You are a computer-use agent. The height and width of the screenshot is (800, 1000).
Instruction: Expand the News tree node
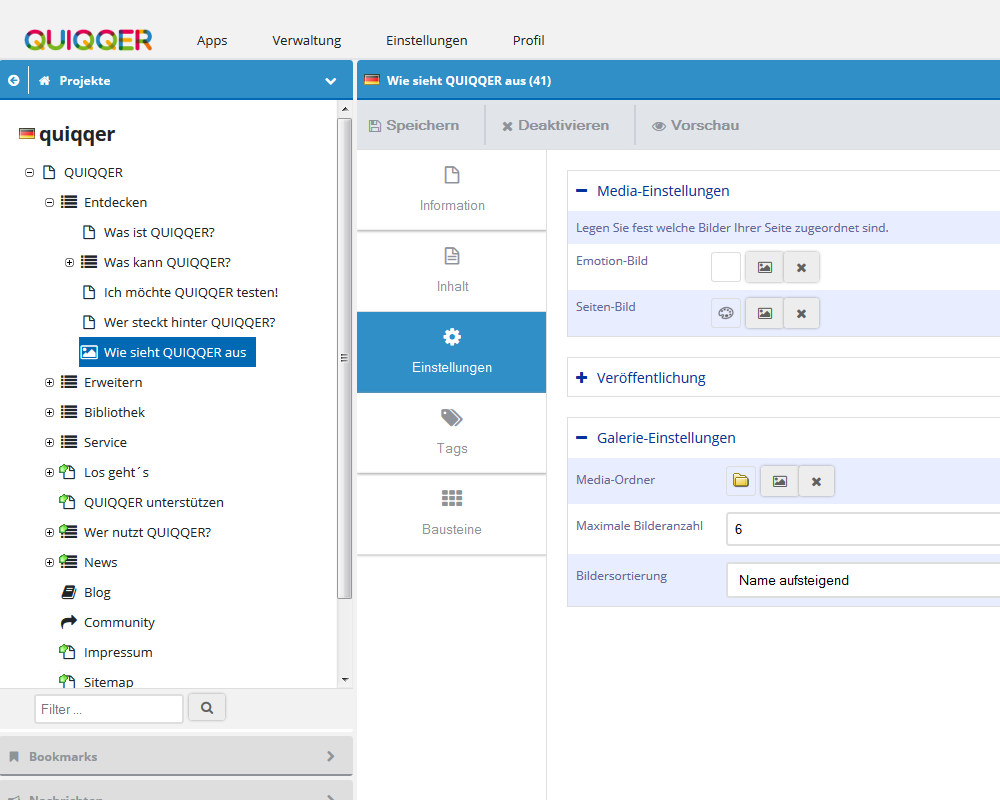(49, 562)
